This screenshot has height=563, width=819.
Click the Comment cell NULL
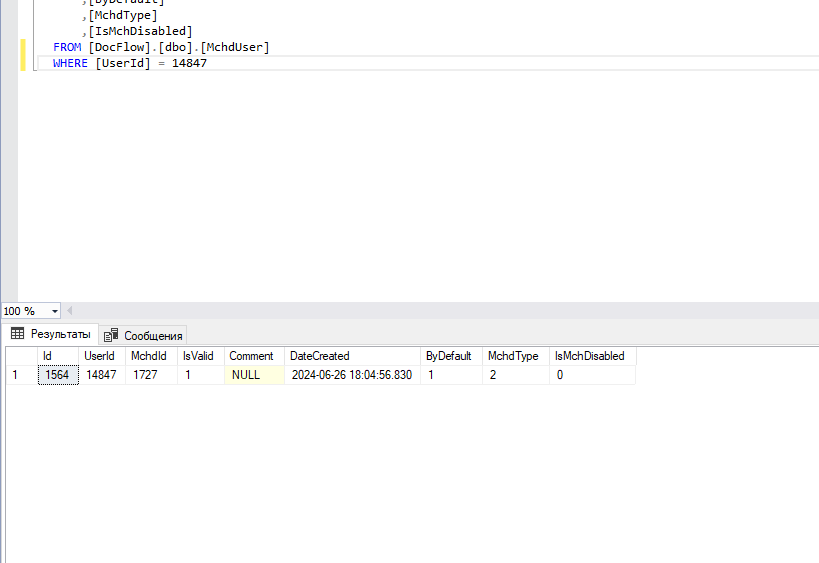254,375
